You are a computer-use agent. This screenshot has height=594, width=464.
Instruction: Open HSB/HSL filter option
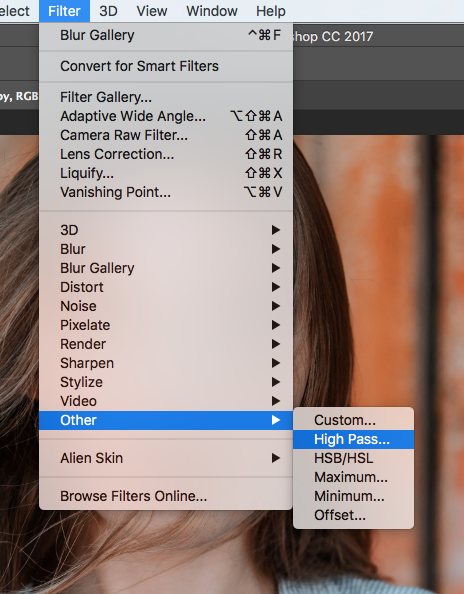click(x=353, y=458)
